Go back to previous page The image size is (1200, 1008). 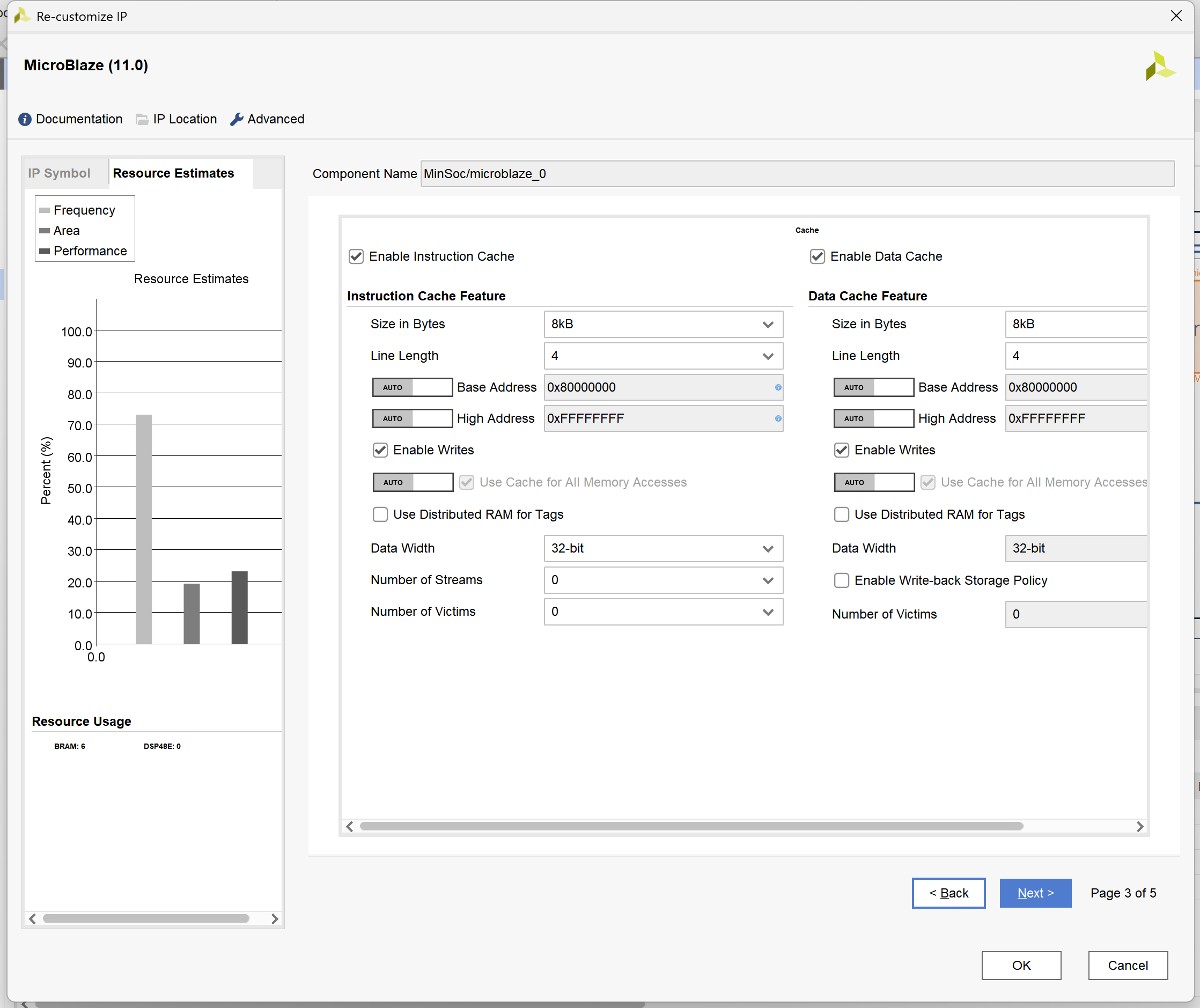[x=948, y=893]
